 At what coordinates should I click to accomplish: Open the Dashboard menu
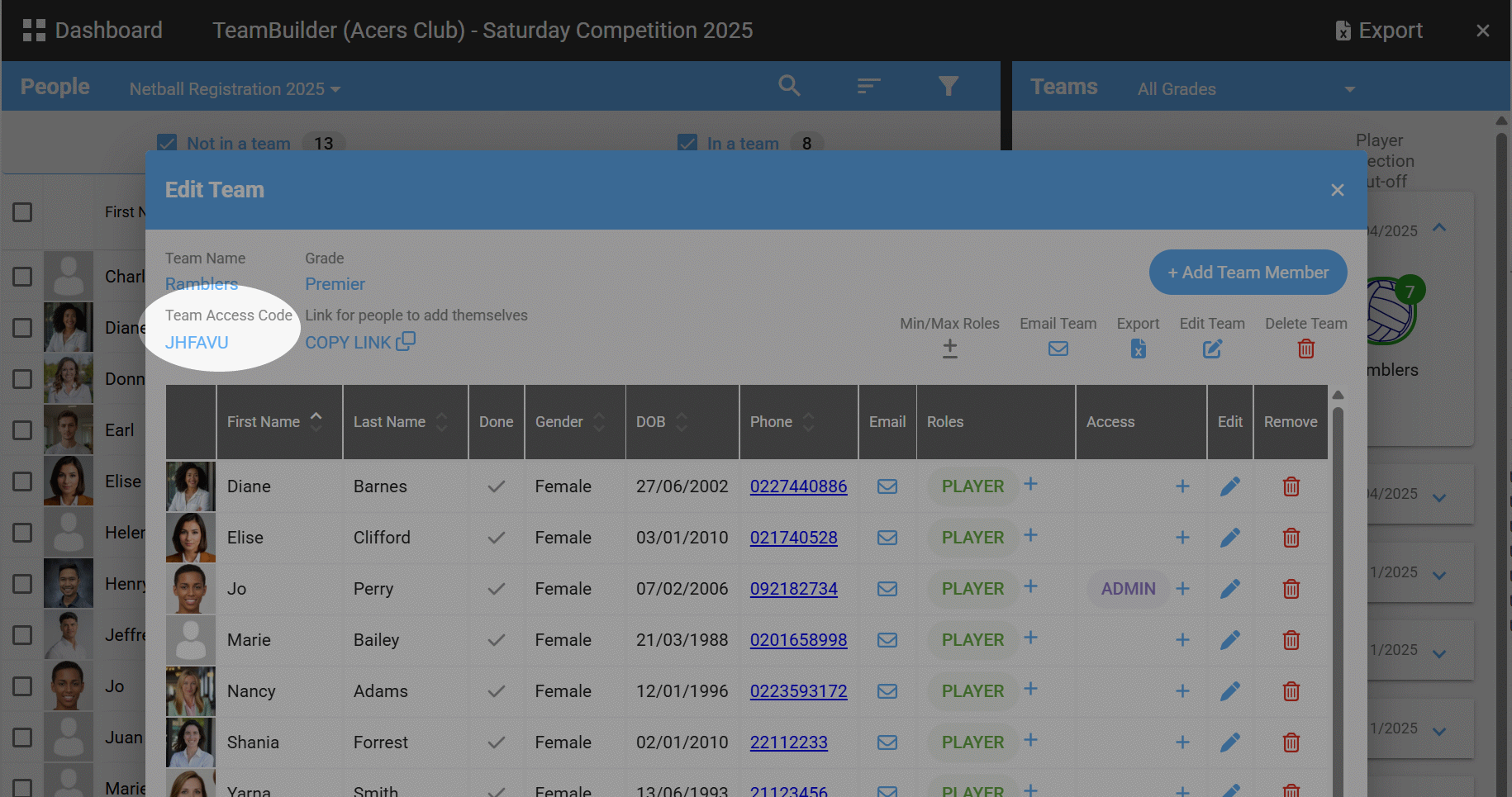93,31
